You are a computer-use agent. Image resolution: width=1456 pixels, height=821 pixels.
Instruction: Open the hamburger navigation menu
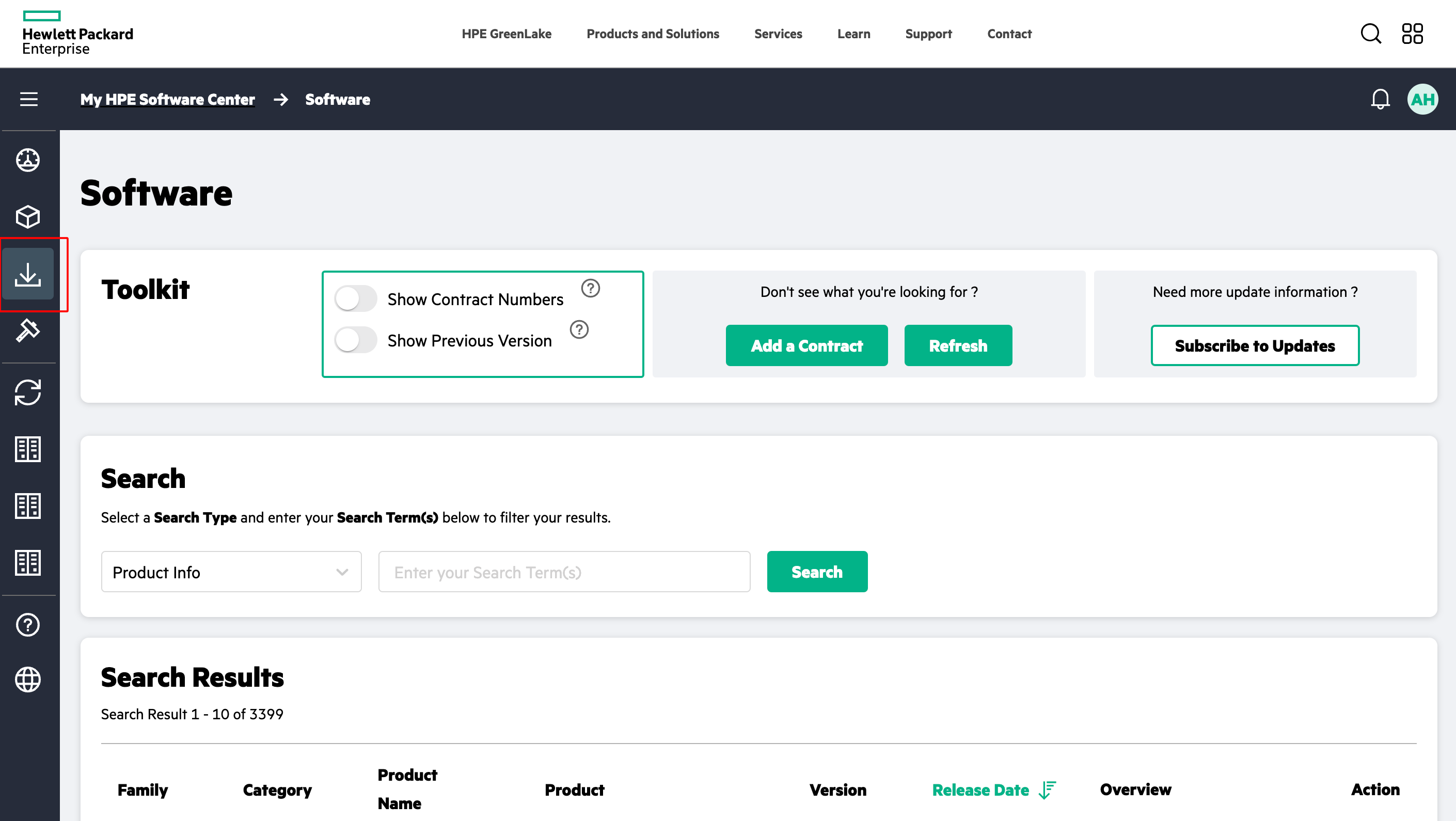29,99
